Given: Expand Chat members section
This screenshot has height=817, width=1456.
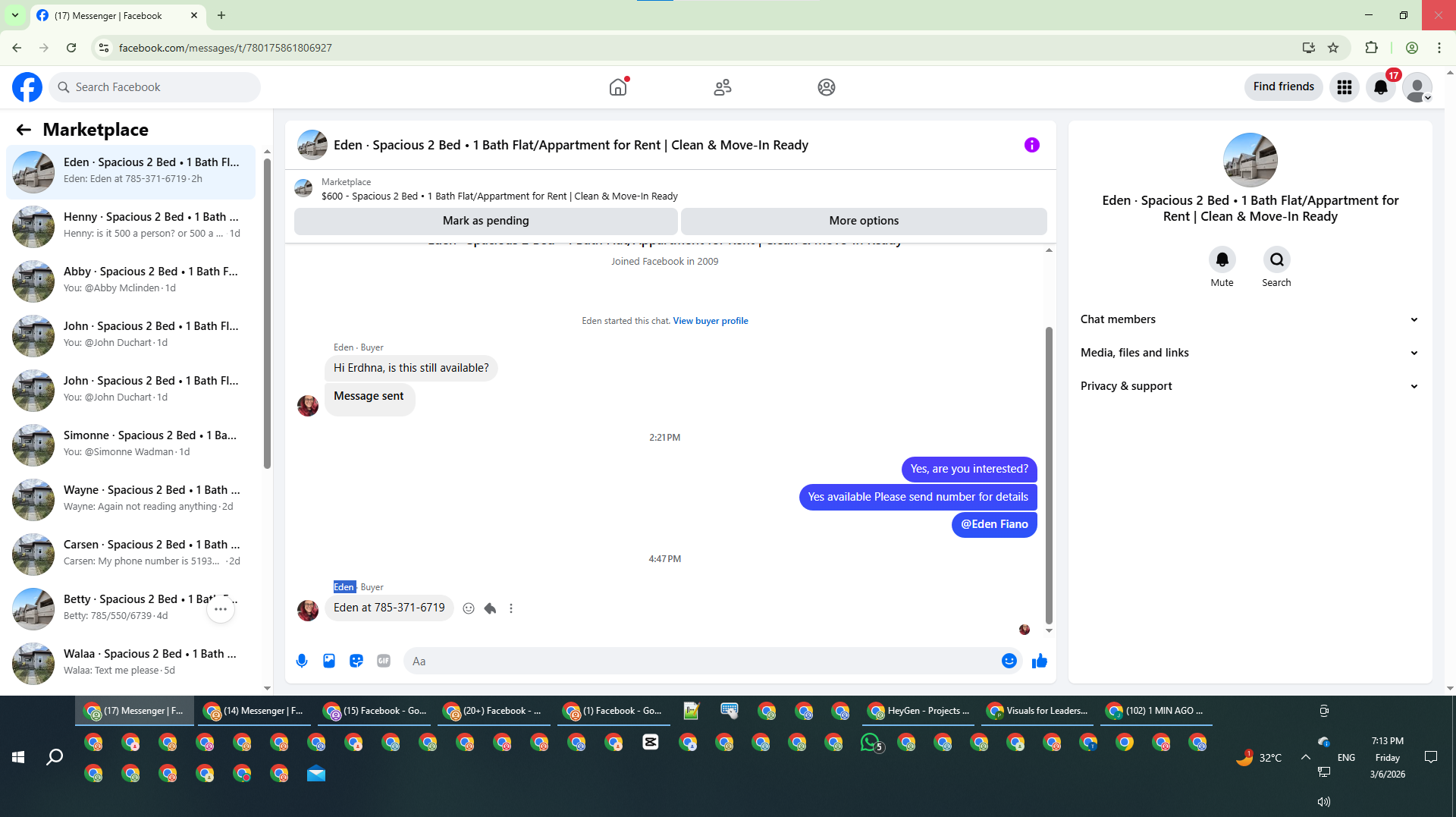Looking at the screenshot, I should pyautogui.click(x=1250, y=319).
